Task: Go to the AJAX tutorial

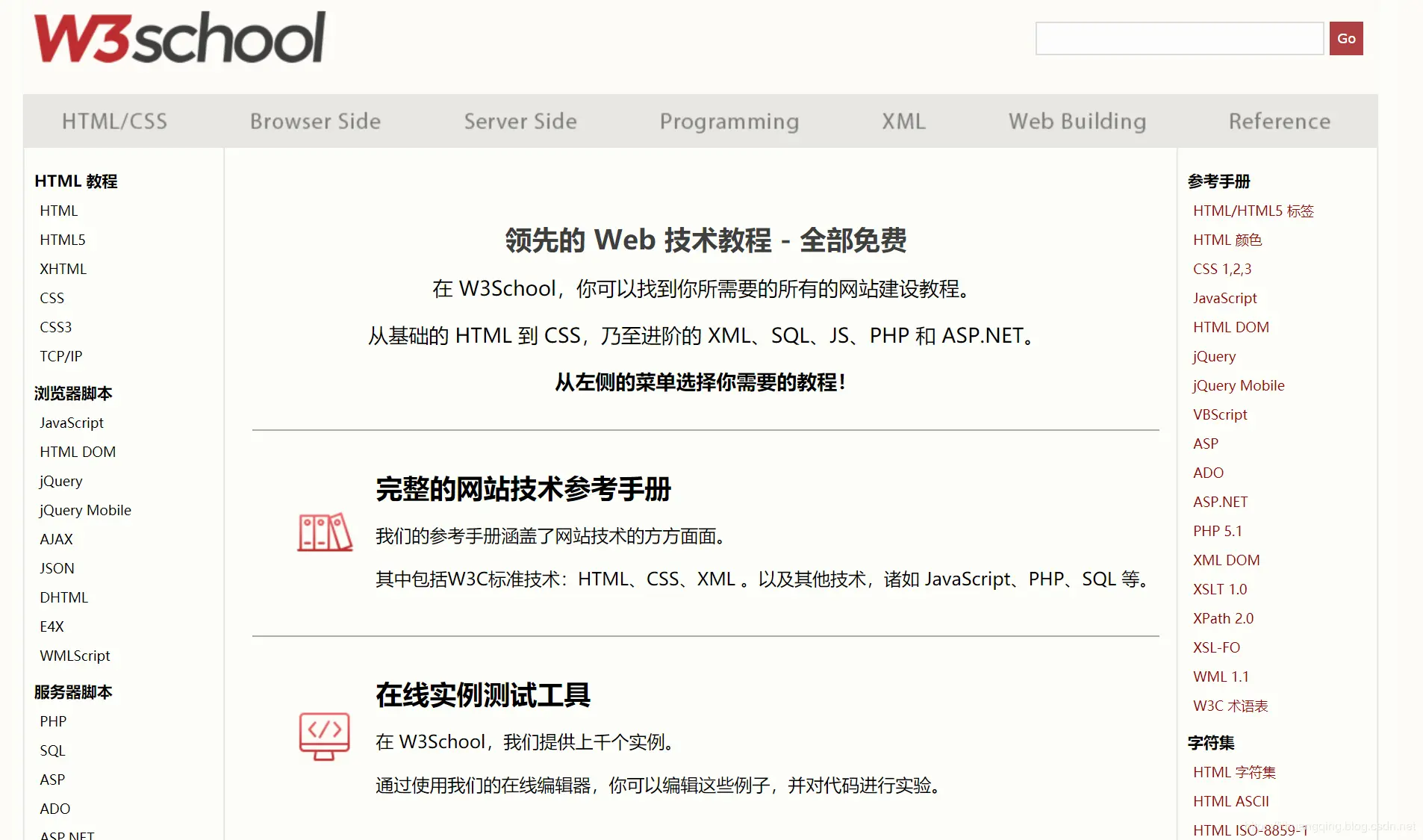Action: [57, 539]
